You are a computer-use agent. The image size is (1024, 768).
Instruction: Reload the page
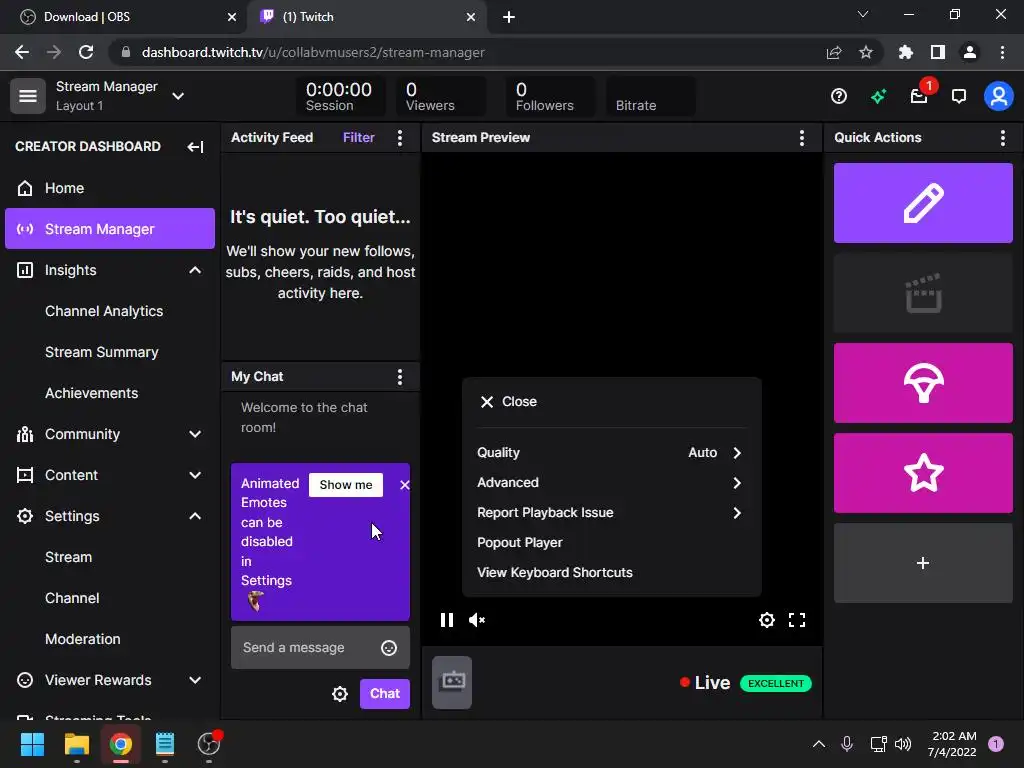[86, 52]
